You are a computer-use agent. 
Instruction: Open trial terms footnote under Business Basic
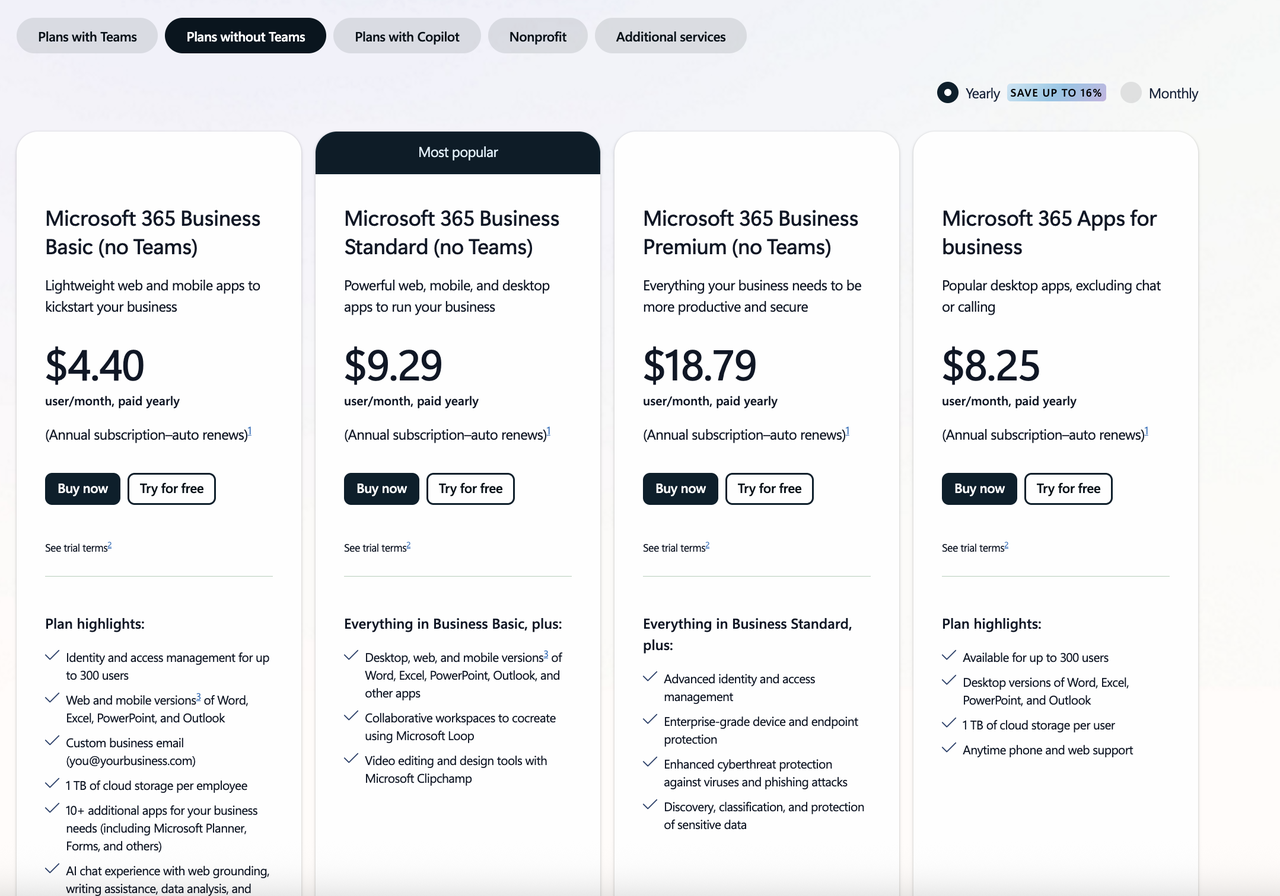point(109,546)
